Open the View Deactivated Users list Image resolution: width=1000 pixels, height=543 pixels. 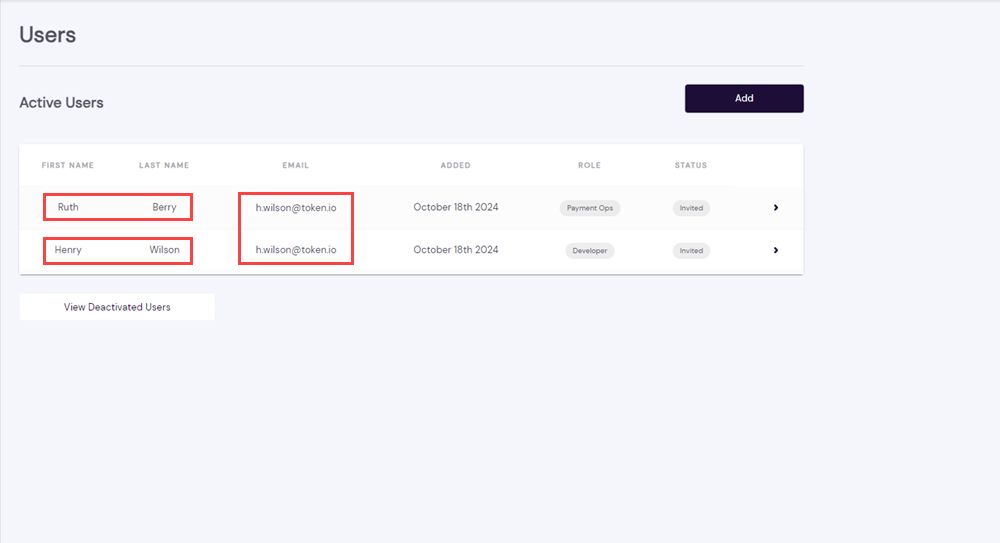click(x=117, y=307)
